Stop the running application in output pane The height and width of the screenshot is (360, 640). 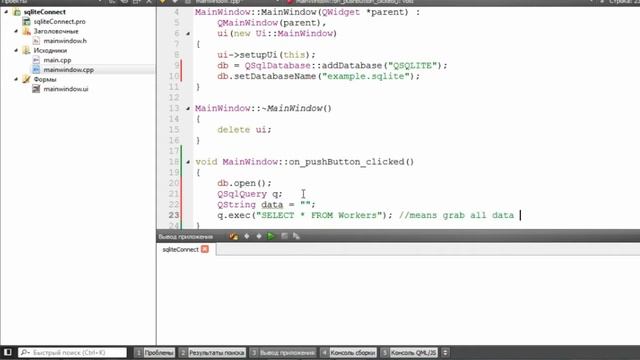(x=284, y=236)
